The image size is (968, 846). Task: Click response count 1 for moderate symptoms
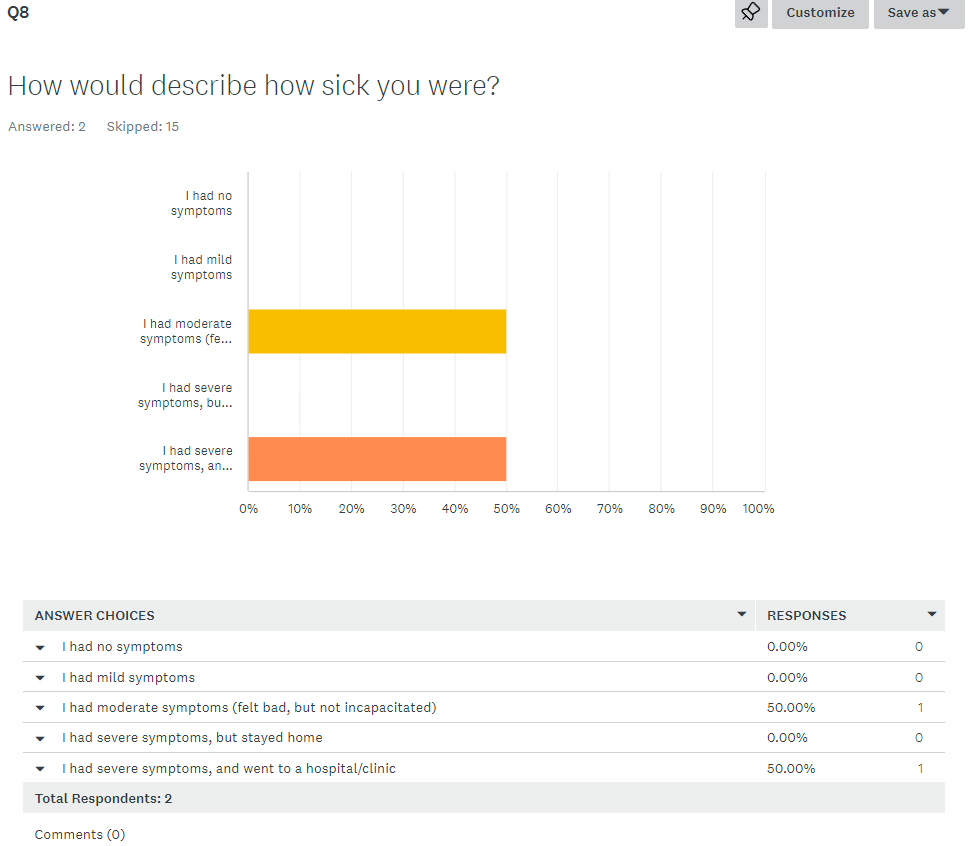pos(919,708)
